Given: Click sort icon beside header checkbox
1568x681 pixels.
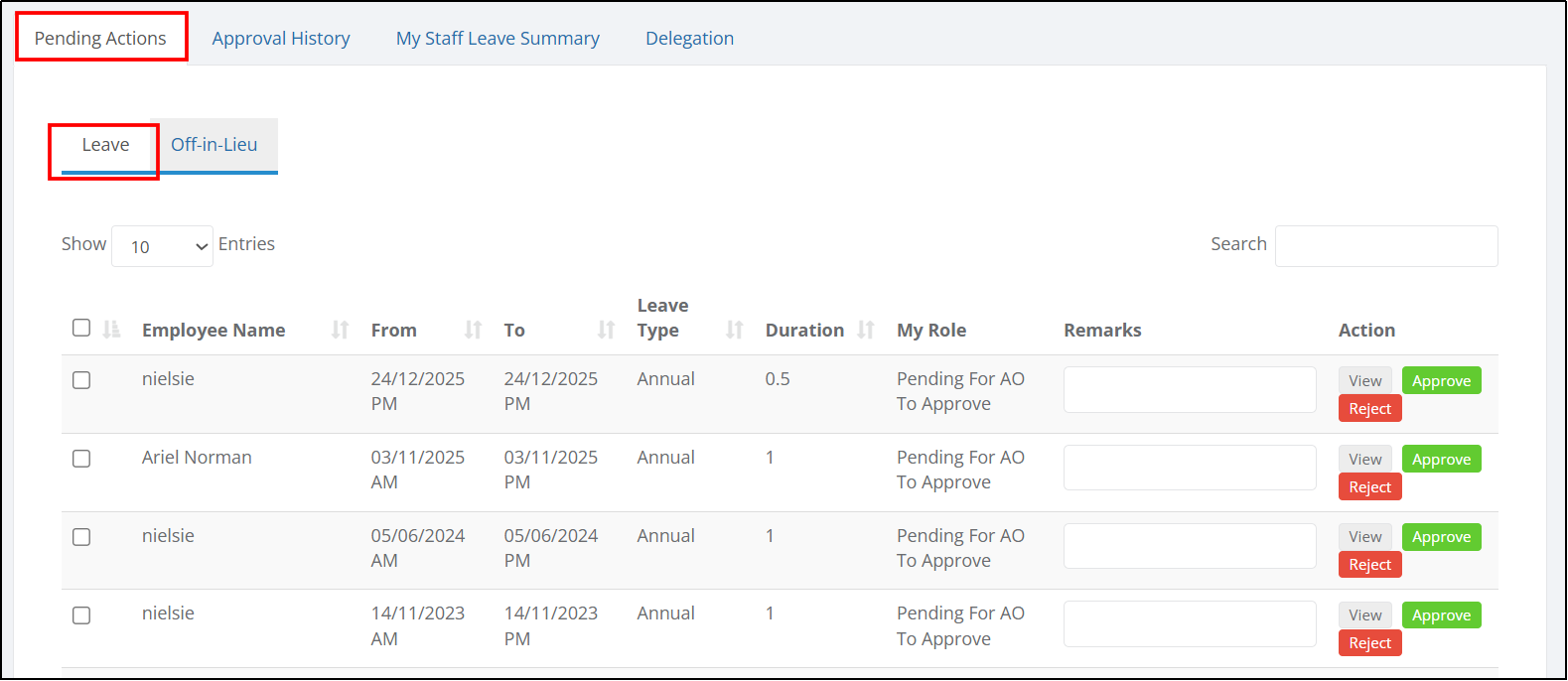Looking at the screenshot, I should point(111,329).
